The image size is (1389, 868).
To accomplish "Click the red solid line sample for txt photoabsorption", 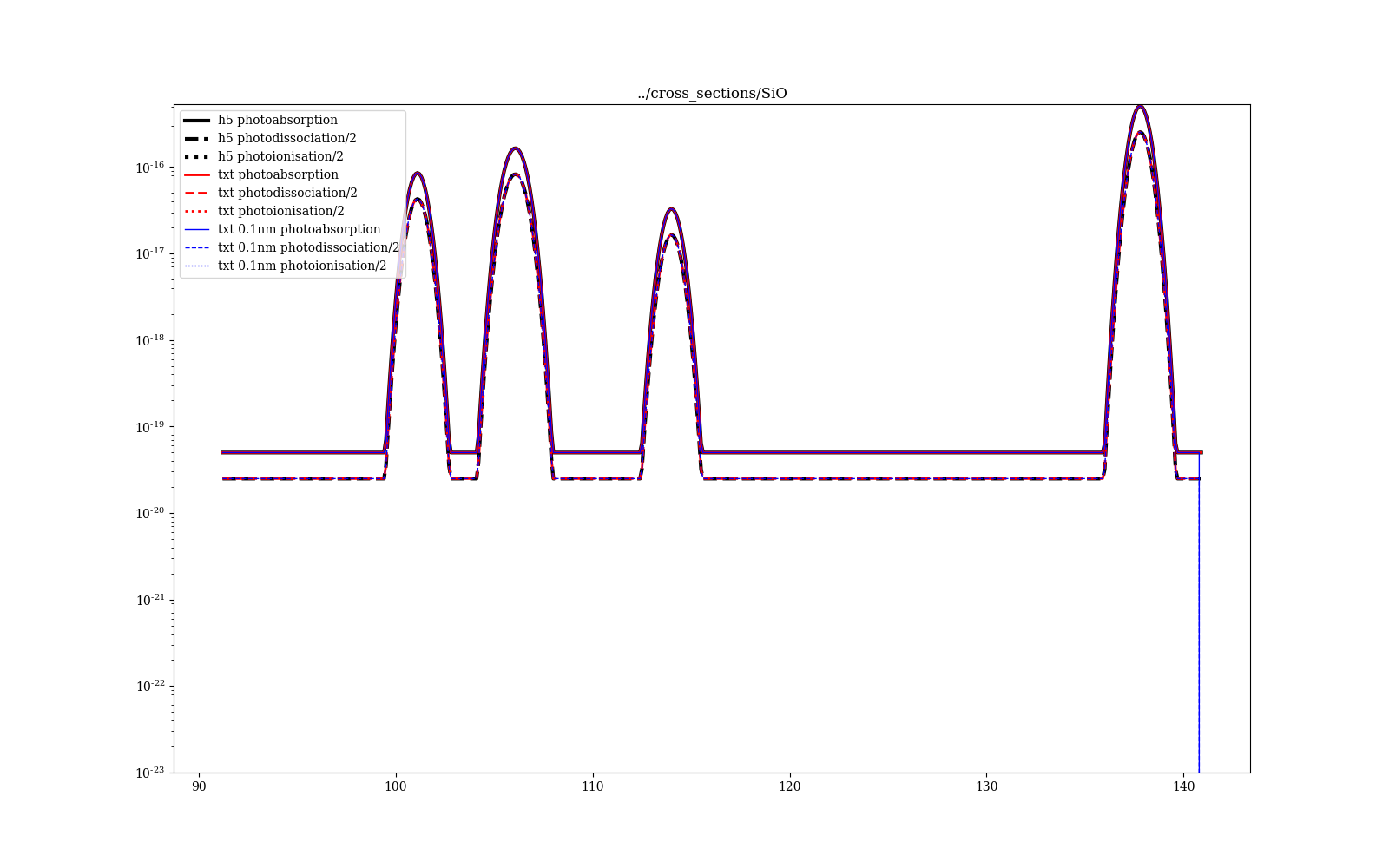I will coord(197,174).
